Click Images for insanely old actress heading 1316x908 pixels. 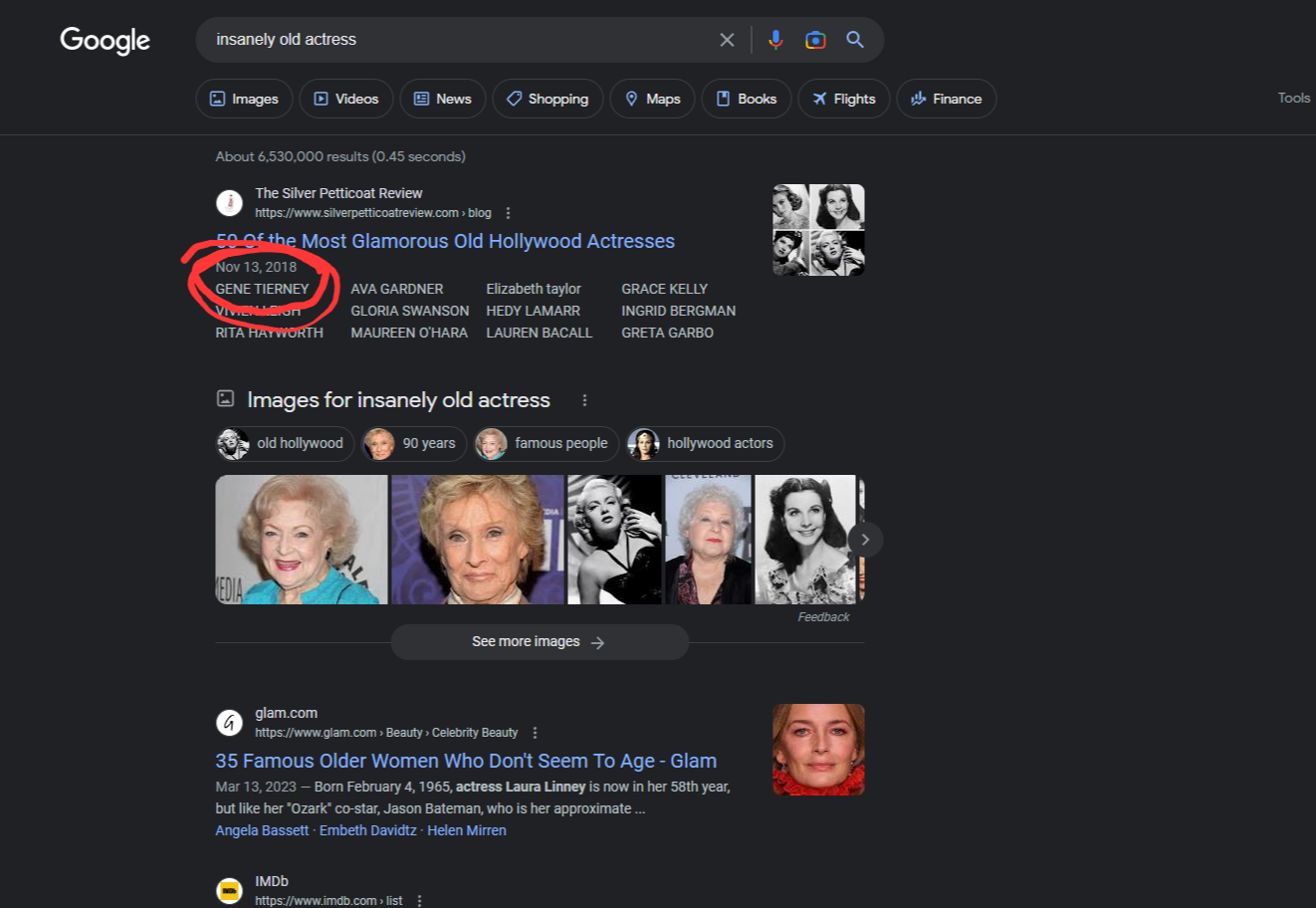(398, 400)
